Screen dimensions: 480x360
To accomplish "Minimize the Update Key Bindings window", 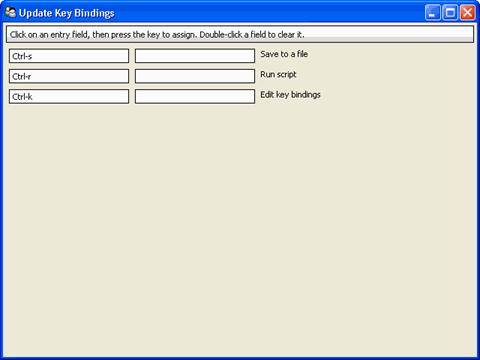I will point(433,13).
